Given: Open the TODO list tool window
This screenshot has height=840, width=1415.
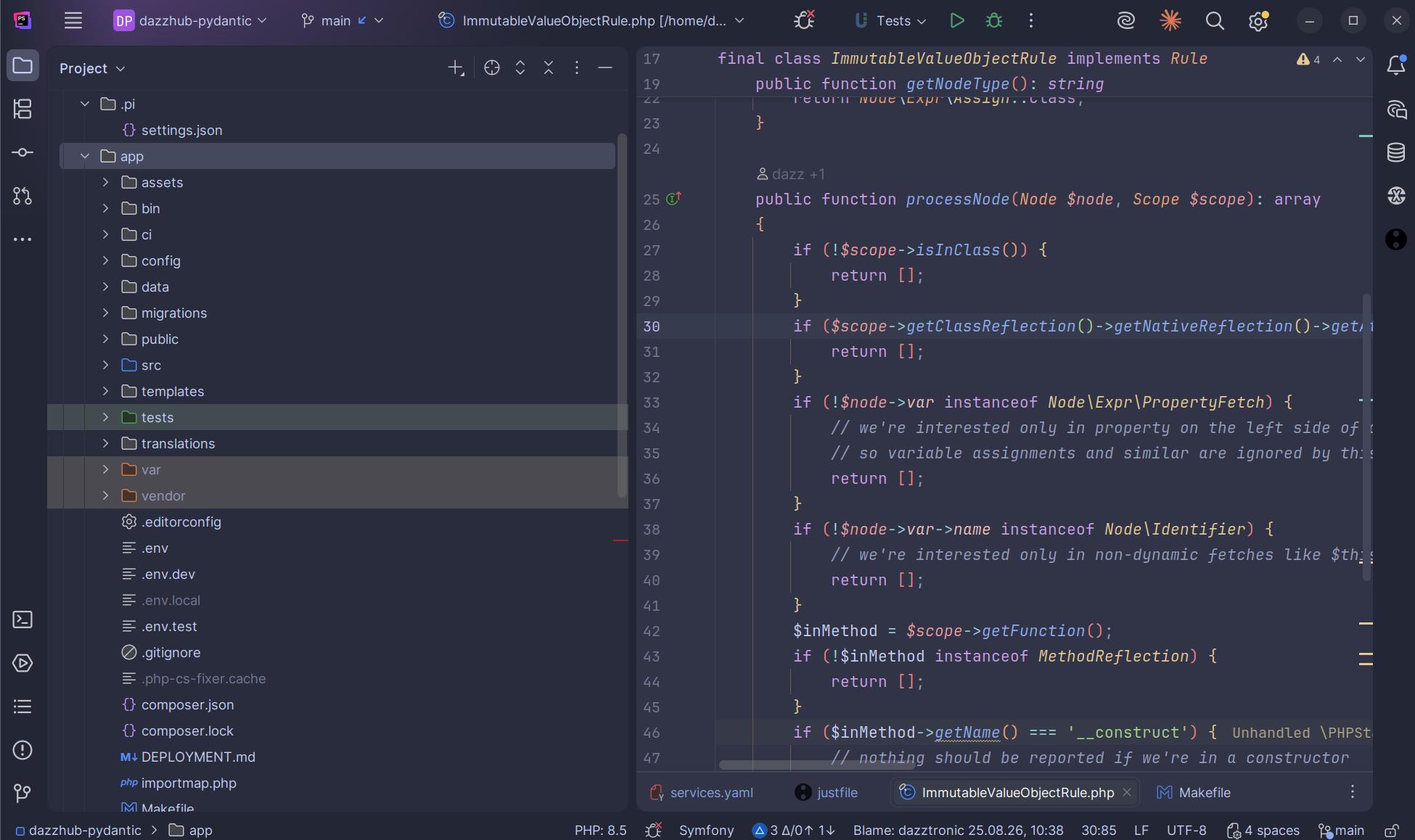Looking at the screenshot, I should [22, 707].
